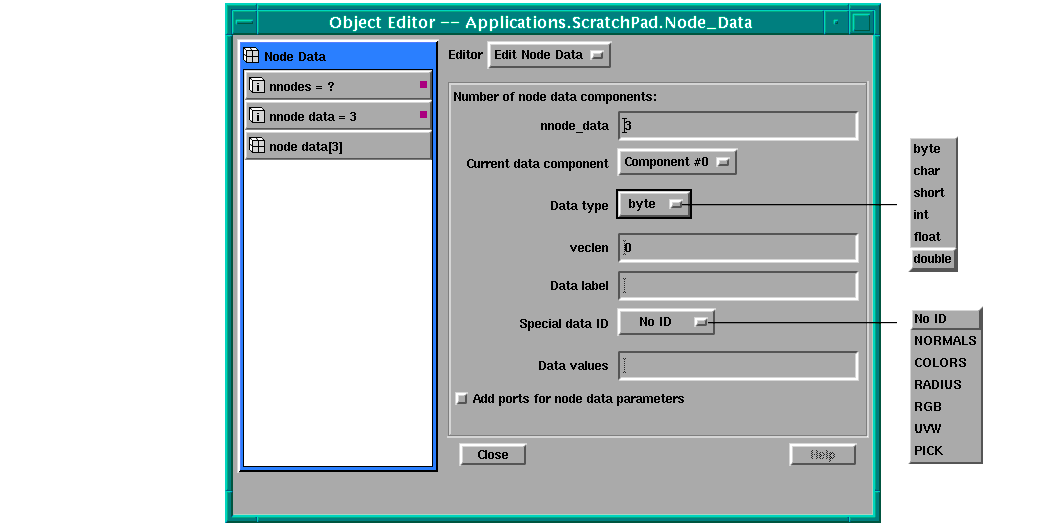The width and height of the screenshot is (1050, 527).
Task: Focus the Data label text field
Action: [738, 286]
